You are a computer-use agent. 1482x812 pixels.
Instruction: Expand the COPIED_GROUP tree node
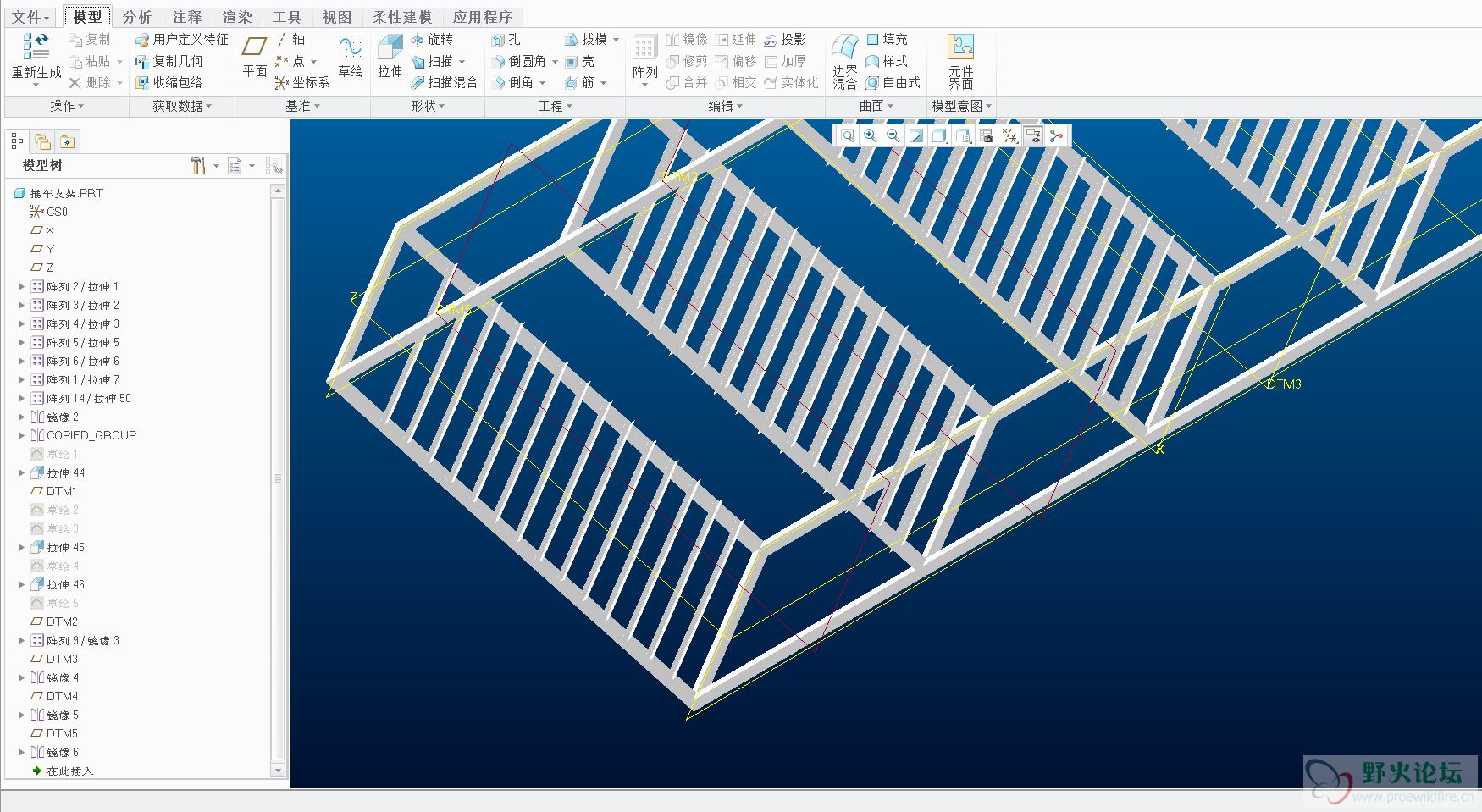click(21, 435)
